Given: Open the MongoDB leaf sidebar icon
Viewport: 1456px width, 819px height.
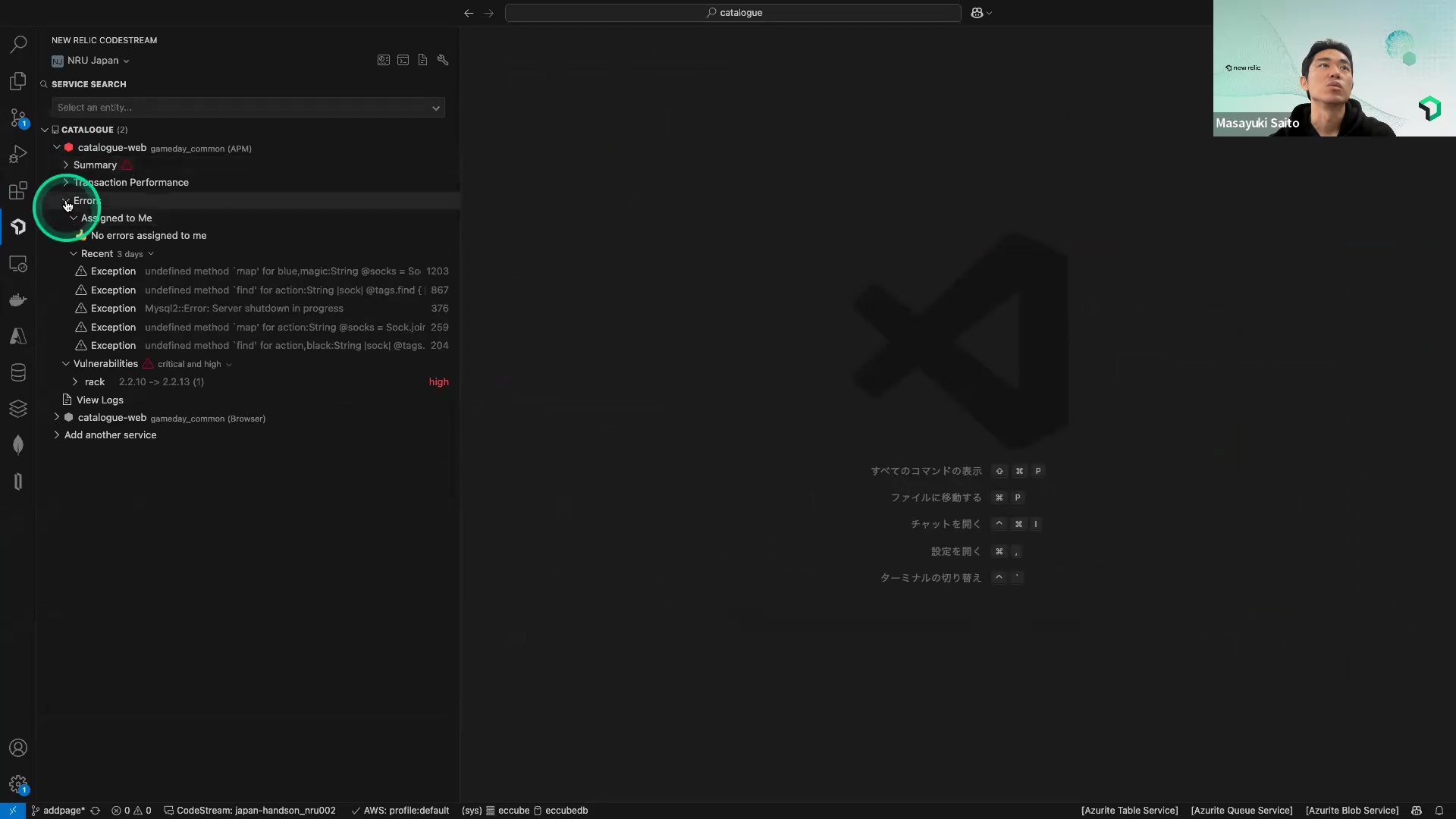Looking at the screenshot, I should point(18,444).
